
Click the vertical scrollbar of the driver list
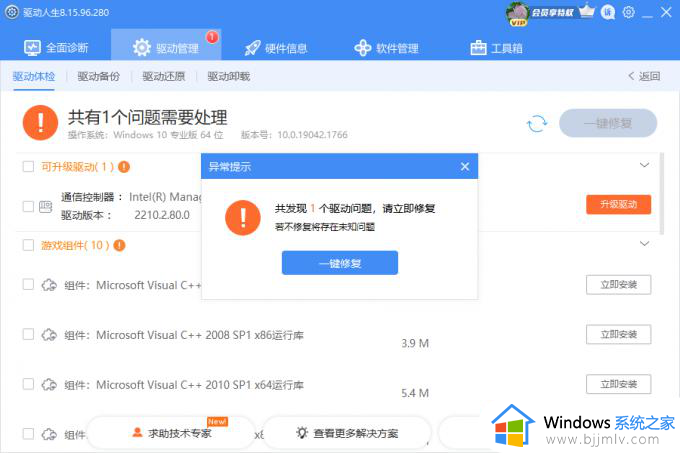pos(661,193)
